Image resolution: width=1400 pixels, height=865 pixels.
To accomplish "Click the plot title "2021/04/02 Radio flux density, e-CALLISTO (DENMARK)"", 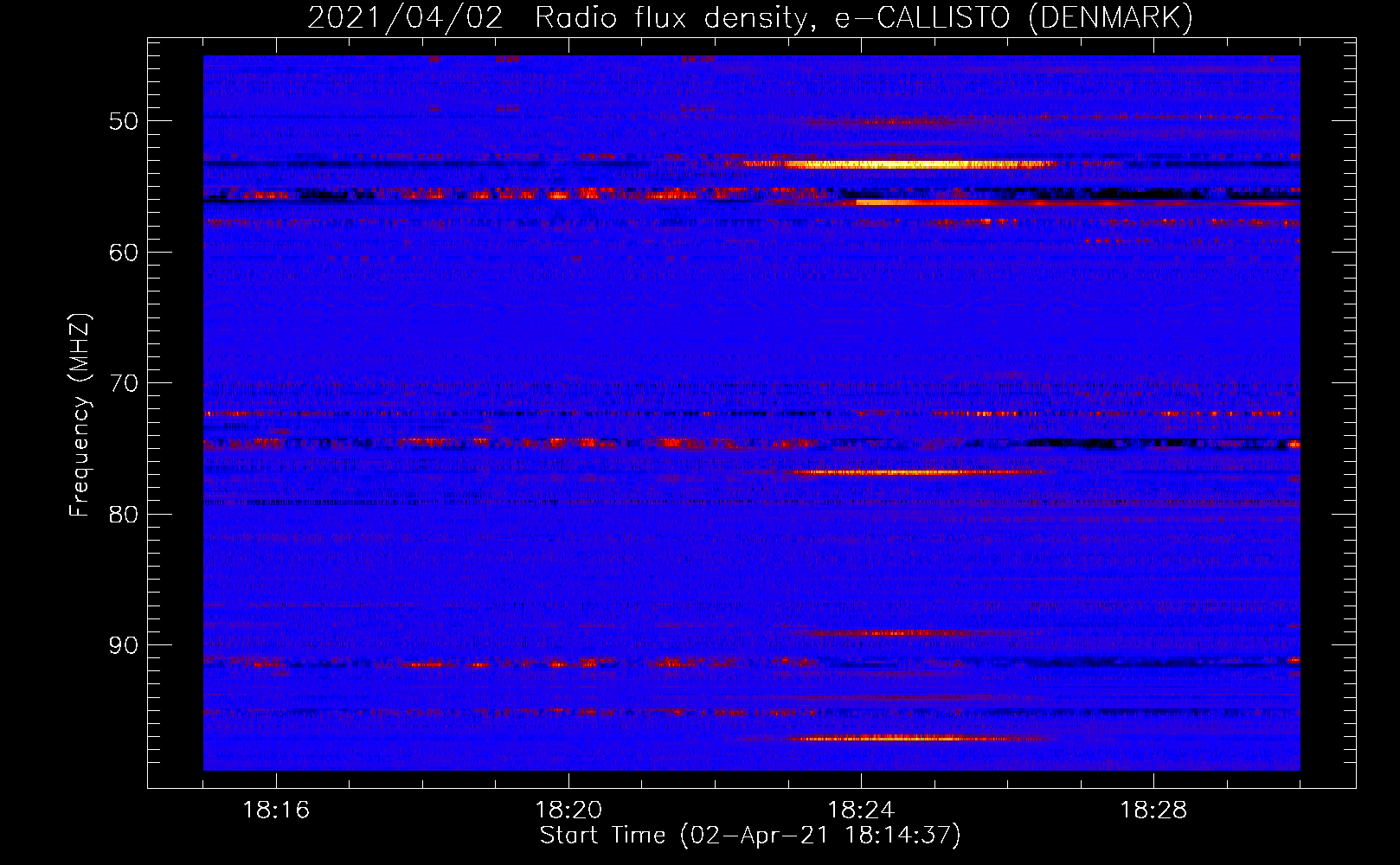I will tap(750, 17).
